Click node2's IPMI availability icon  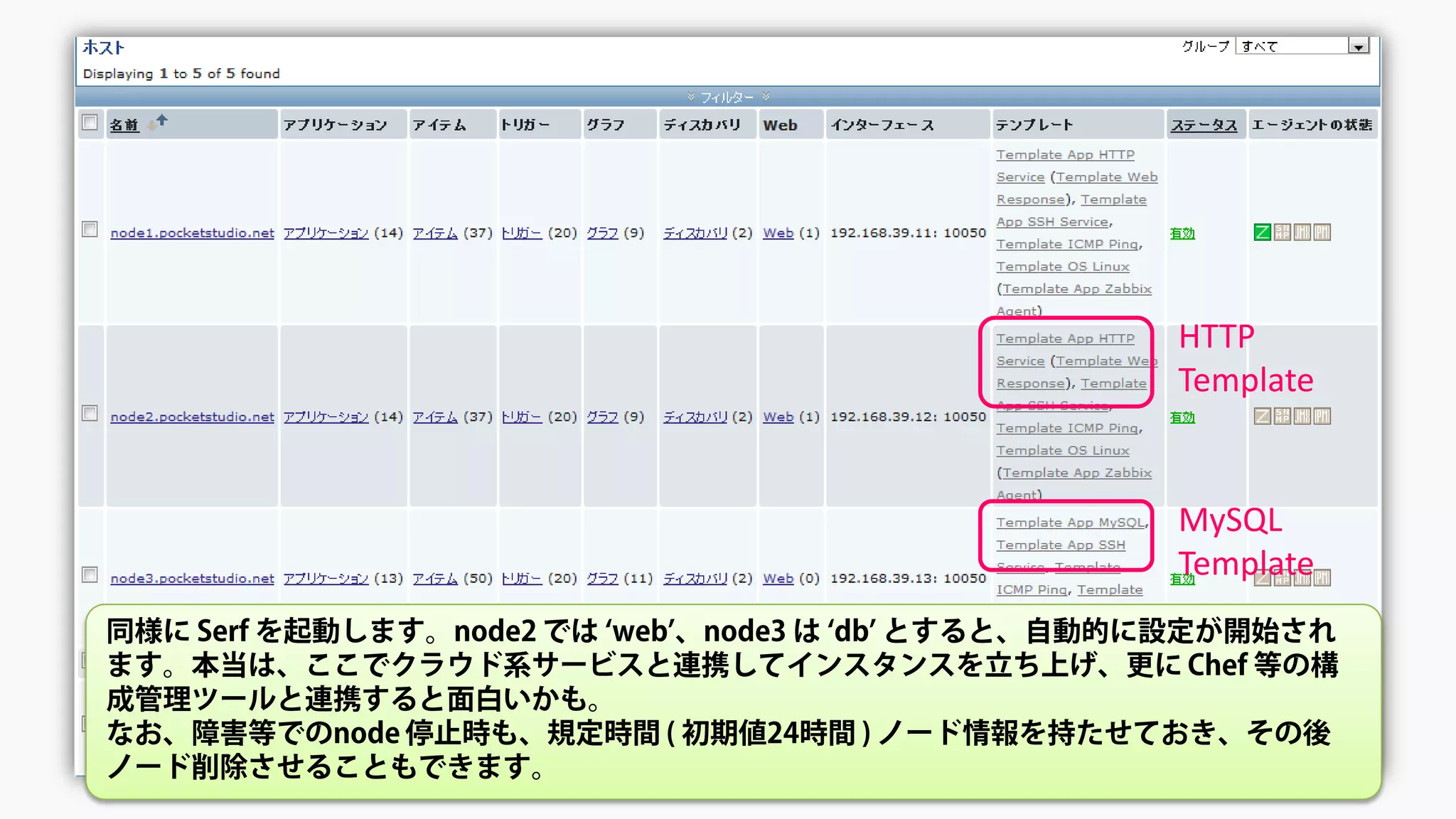click(1322, 416)
